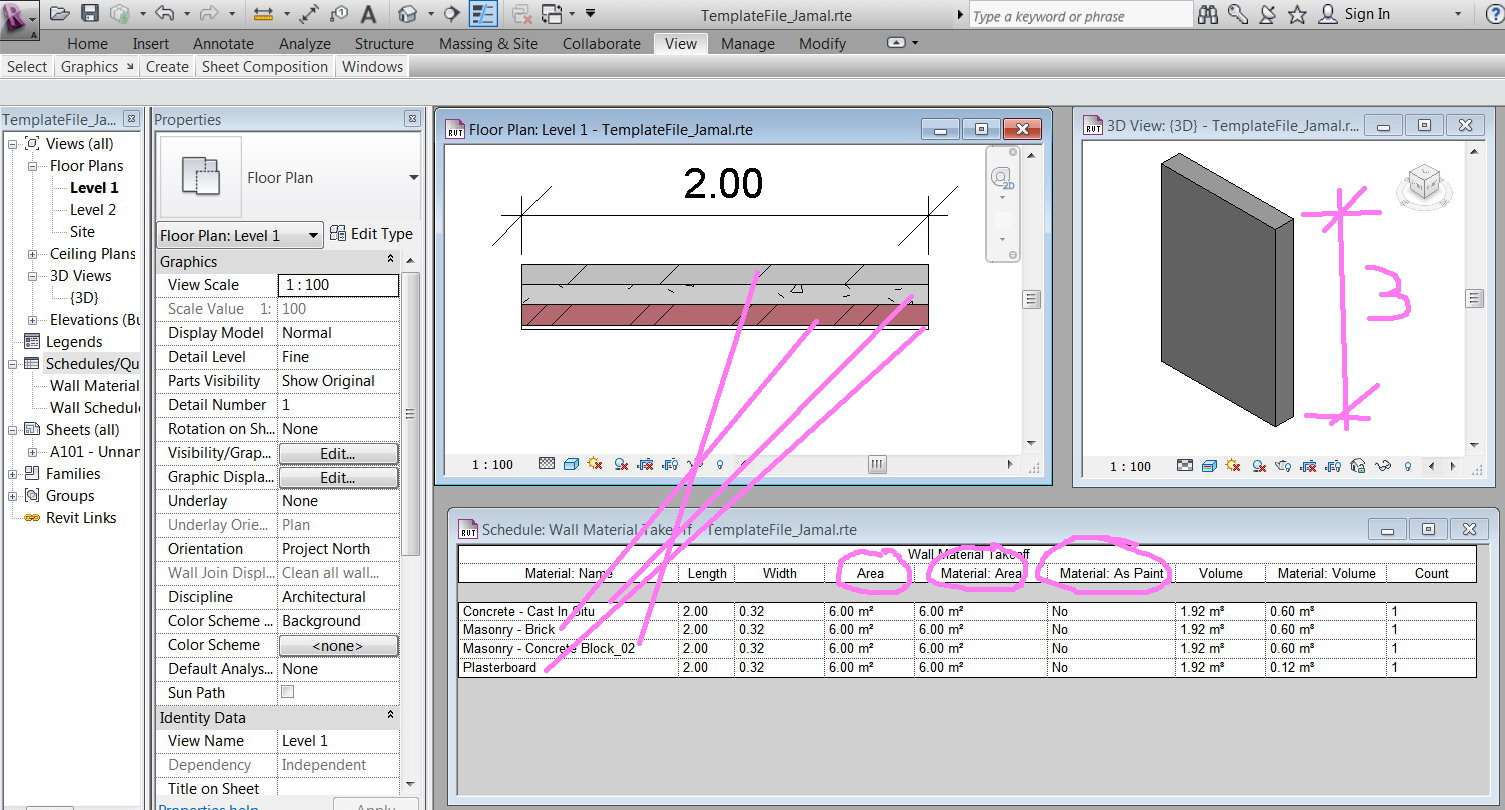Select the Measure Between Two References tool
This screenshot has height=810, width=1505.
[263, 14]
